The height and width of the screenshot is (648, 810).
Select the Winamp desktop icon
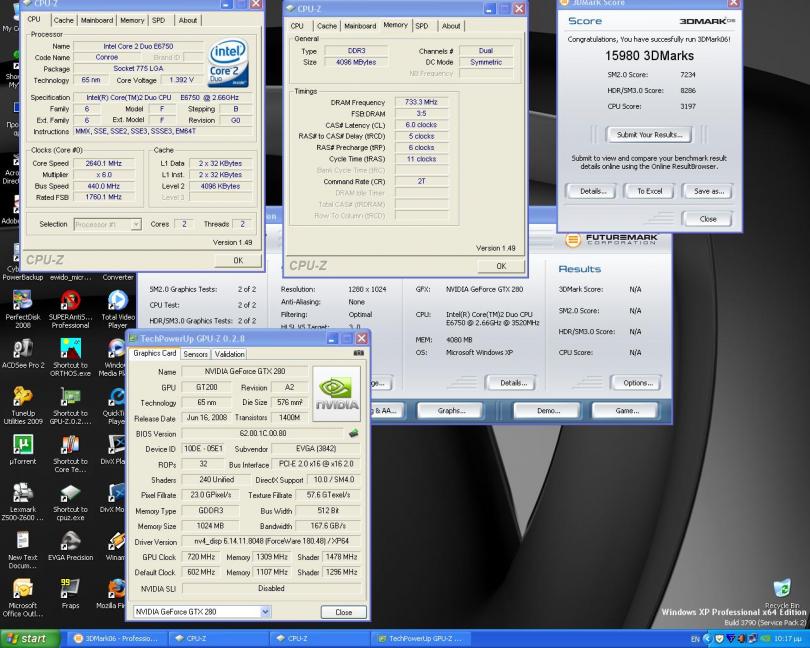click(x=117, y=546)
